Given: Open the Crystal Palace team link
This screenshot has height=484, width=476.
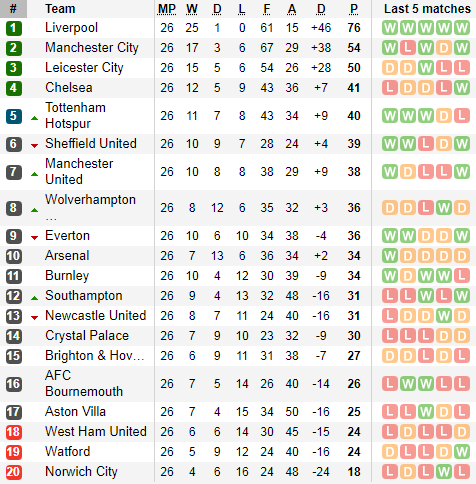Looking at the screenshot, I should pyautogui.click(x=87, y=336).
